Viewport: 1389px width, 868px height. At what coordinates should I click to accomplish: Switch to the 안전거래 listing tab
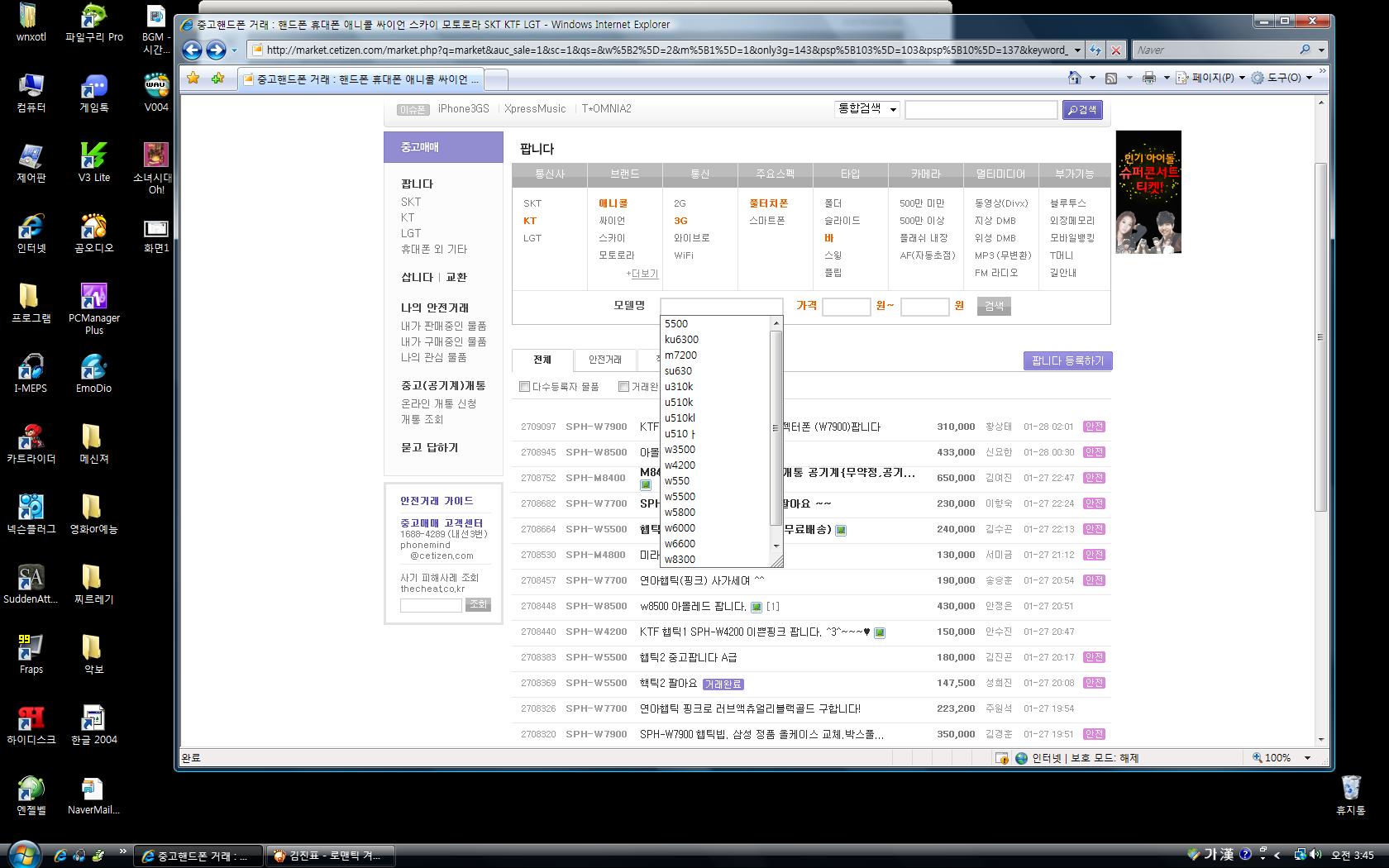pos(605,360)
